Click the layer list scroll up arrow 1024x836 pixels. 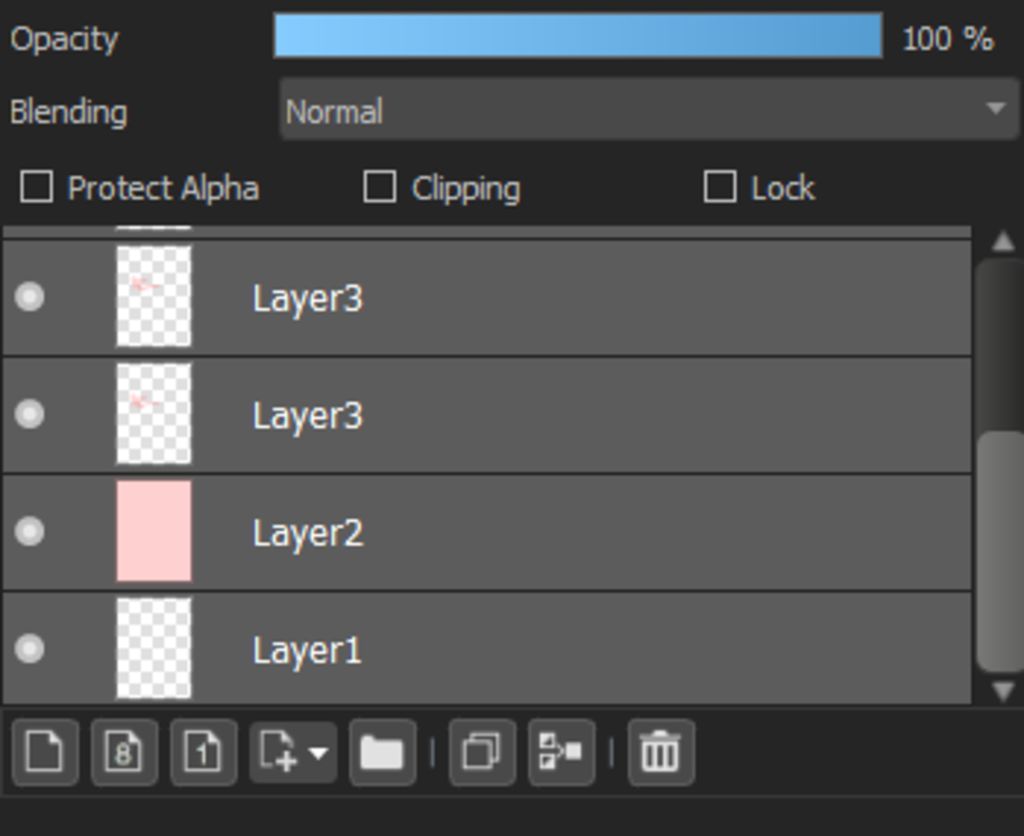1003,242
